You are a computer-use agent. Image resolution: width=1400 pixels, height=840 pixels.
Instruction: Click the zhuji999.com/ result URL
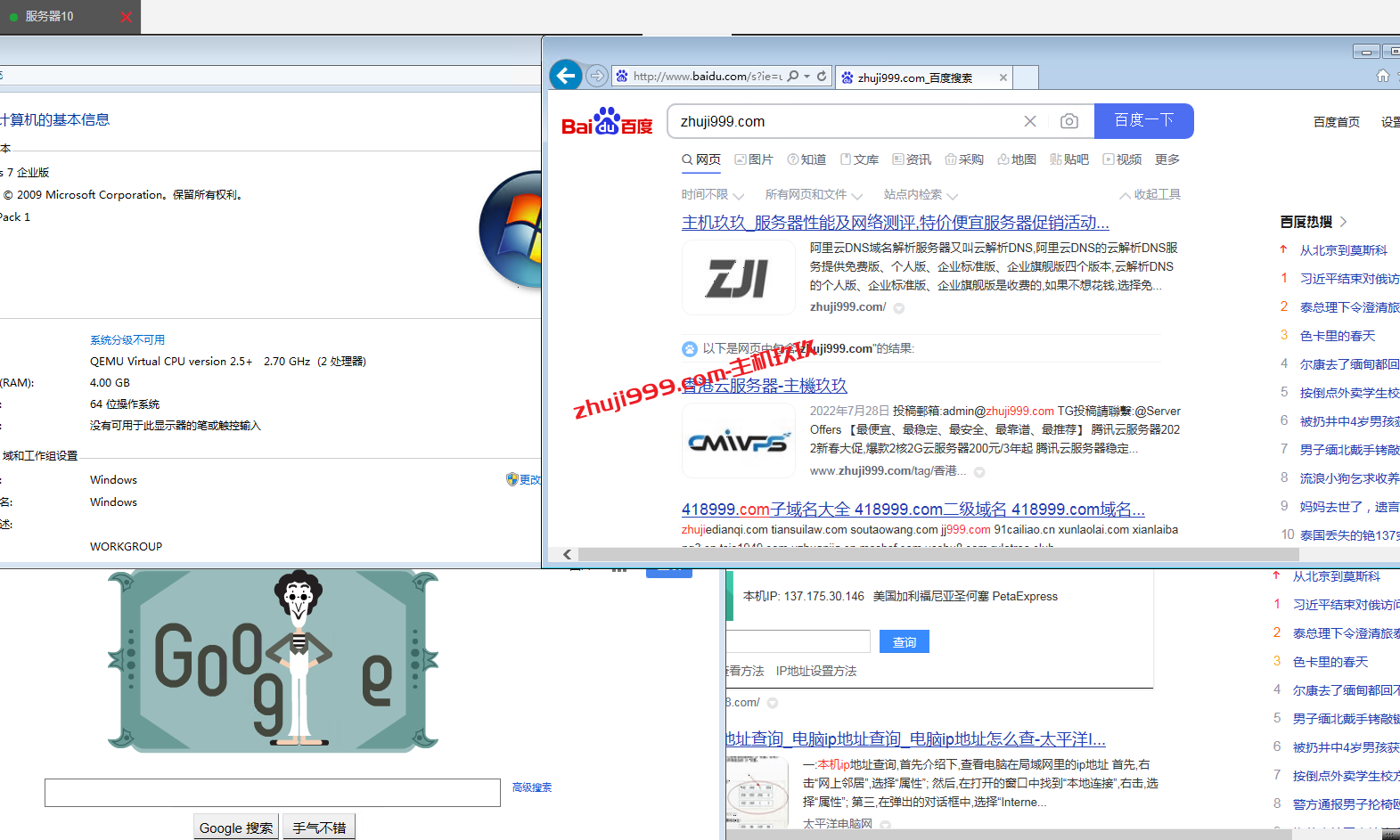click(x=847, y=306)
